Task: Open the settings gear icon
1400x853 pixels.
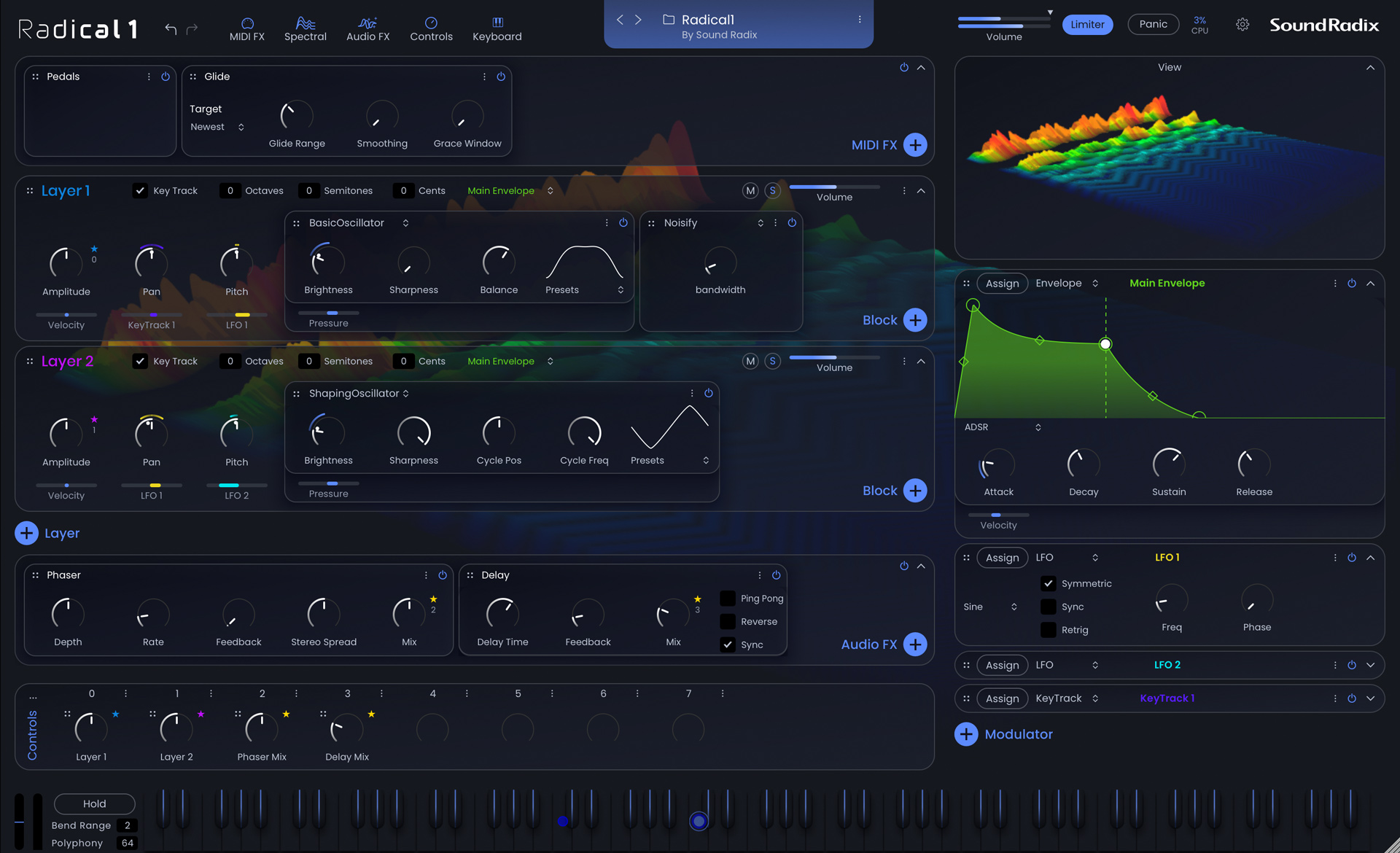Action: point(1242,25)
